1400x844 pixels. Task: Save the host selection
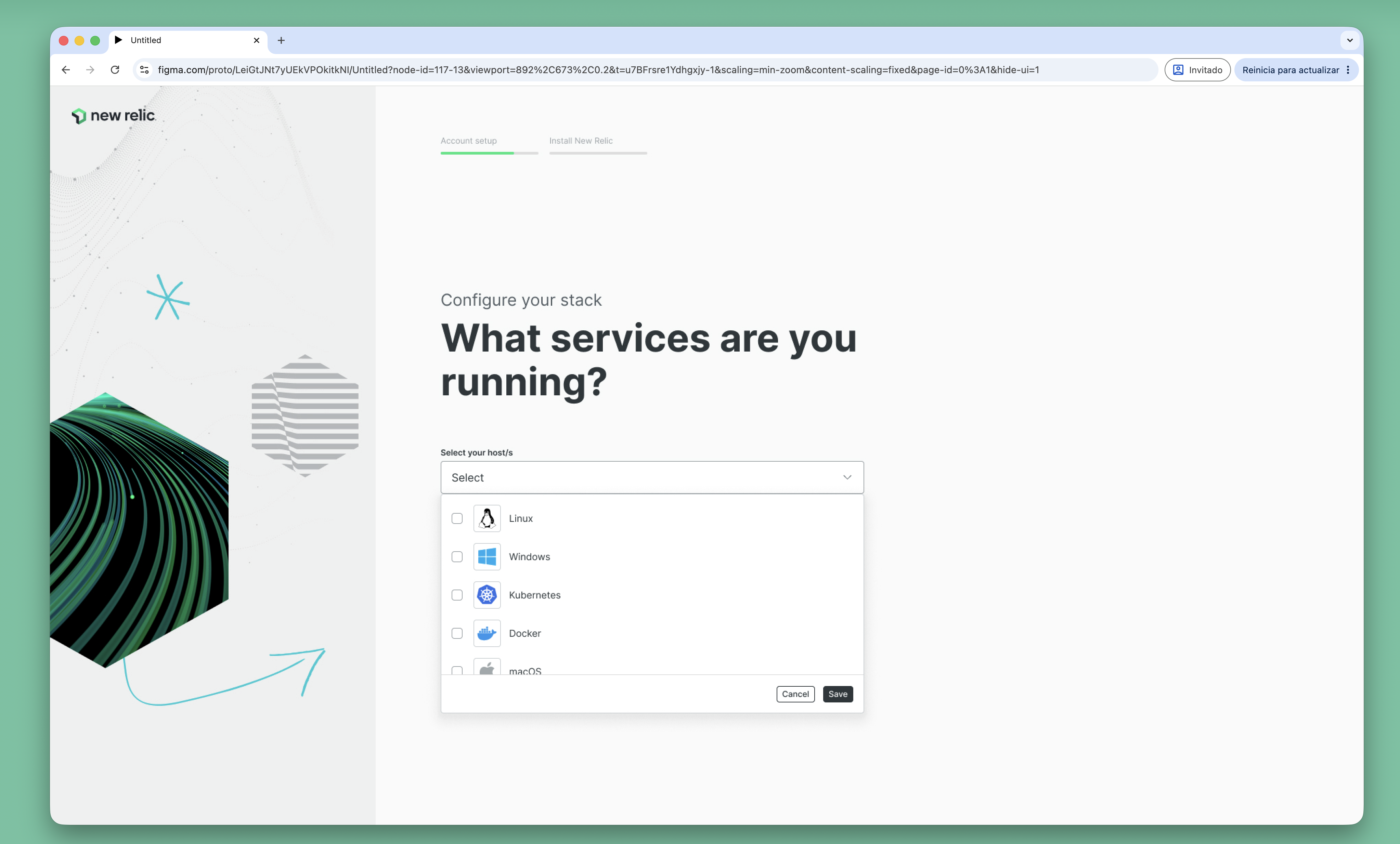coord(838,694)
